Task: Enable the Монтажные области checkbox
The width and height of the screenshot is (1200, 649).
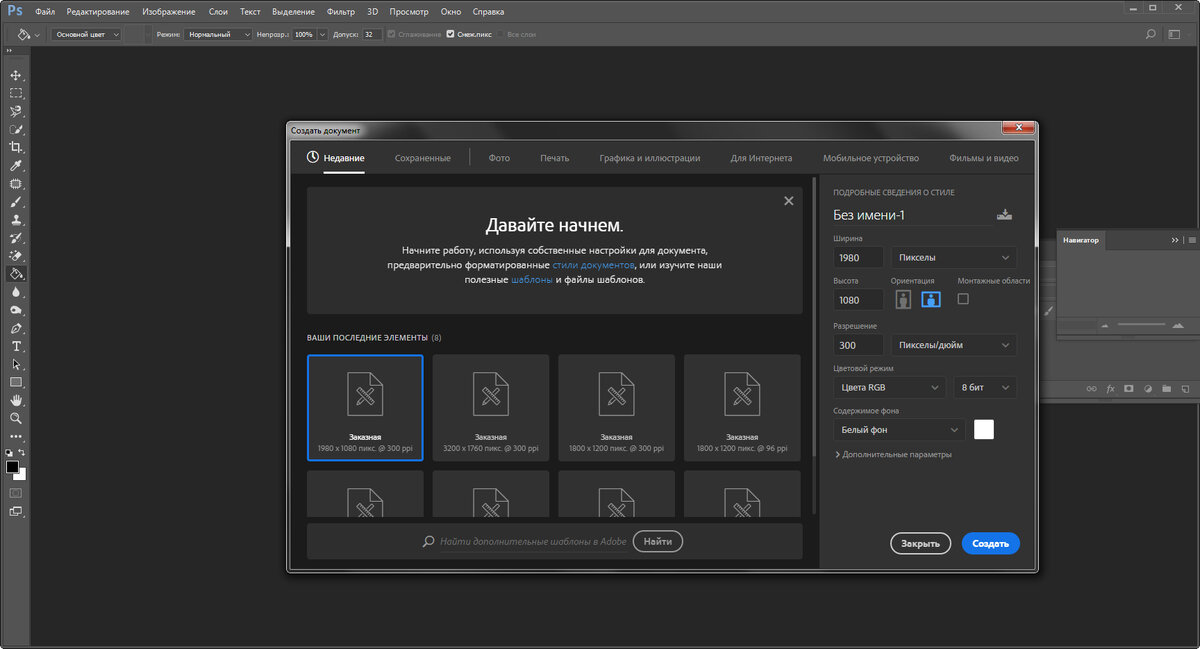Action: 963,298
